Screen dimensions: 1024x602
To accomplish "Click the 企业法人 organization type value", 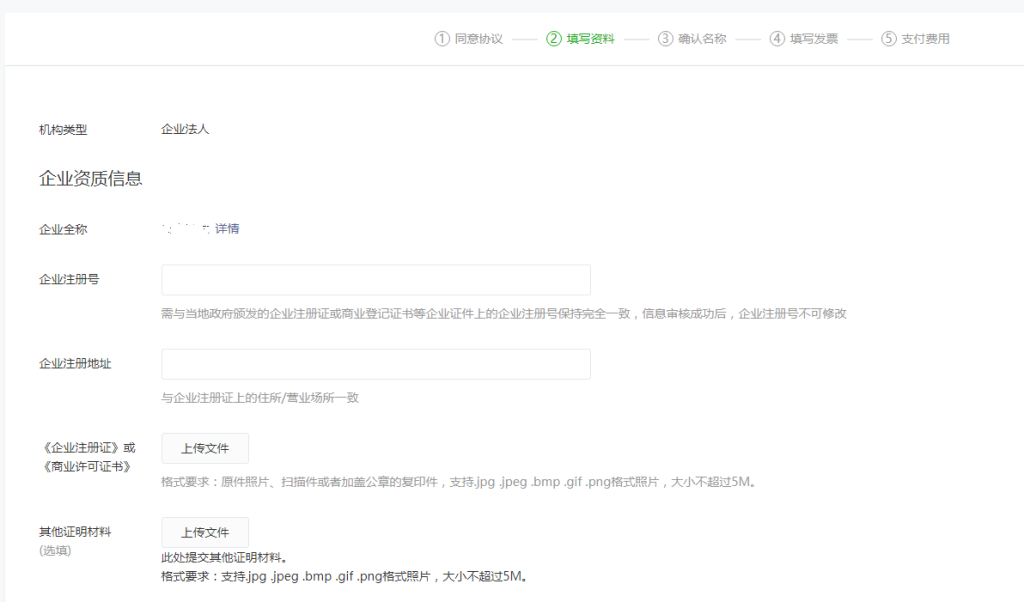I will coord(185,129).
